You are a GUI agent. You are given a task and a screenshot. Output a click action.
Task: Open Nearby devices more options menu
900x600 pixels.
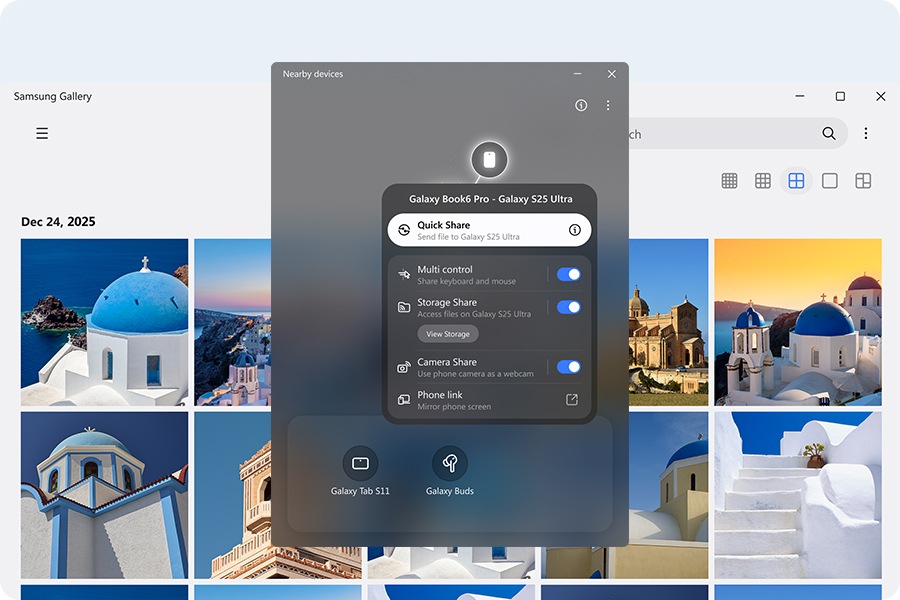click(608, 105)
